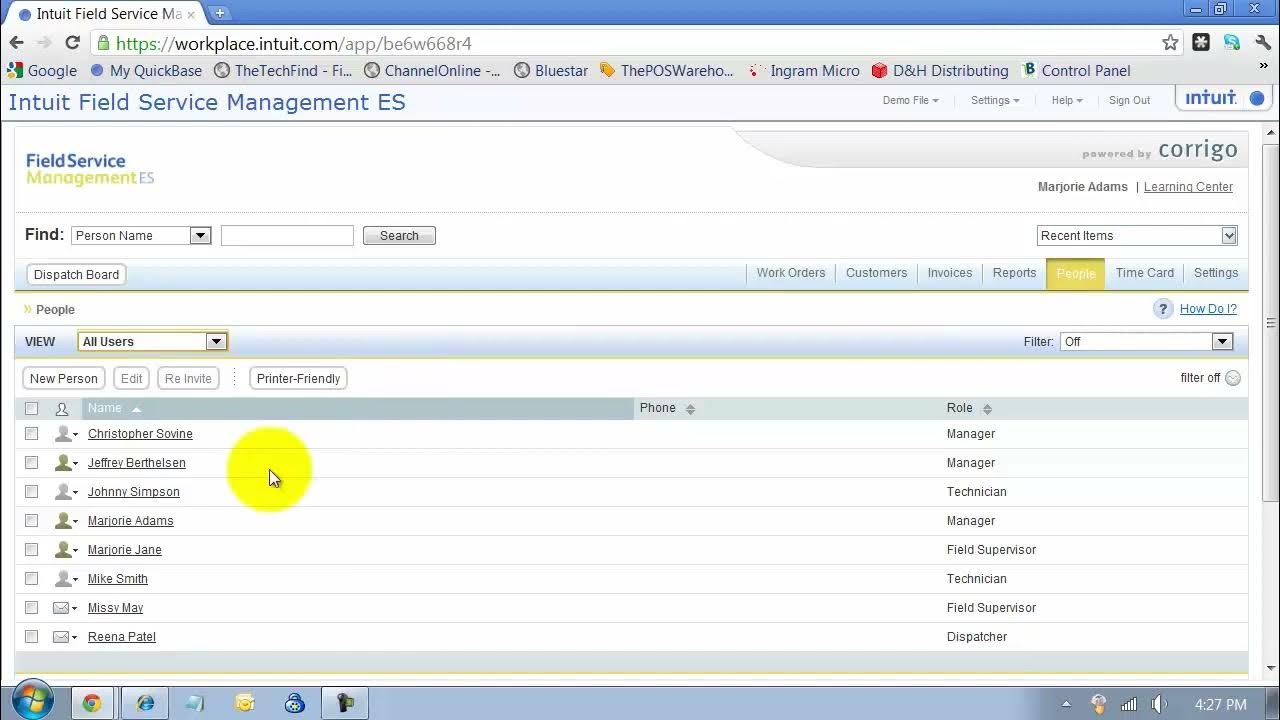Click the Skype extension icon in toolbar
The width and height of the screenshot is (1280, 720).
click(1232, 43)
